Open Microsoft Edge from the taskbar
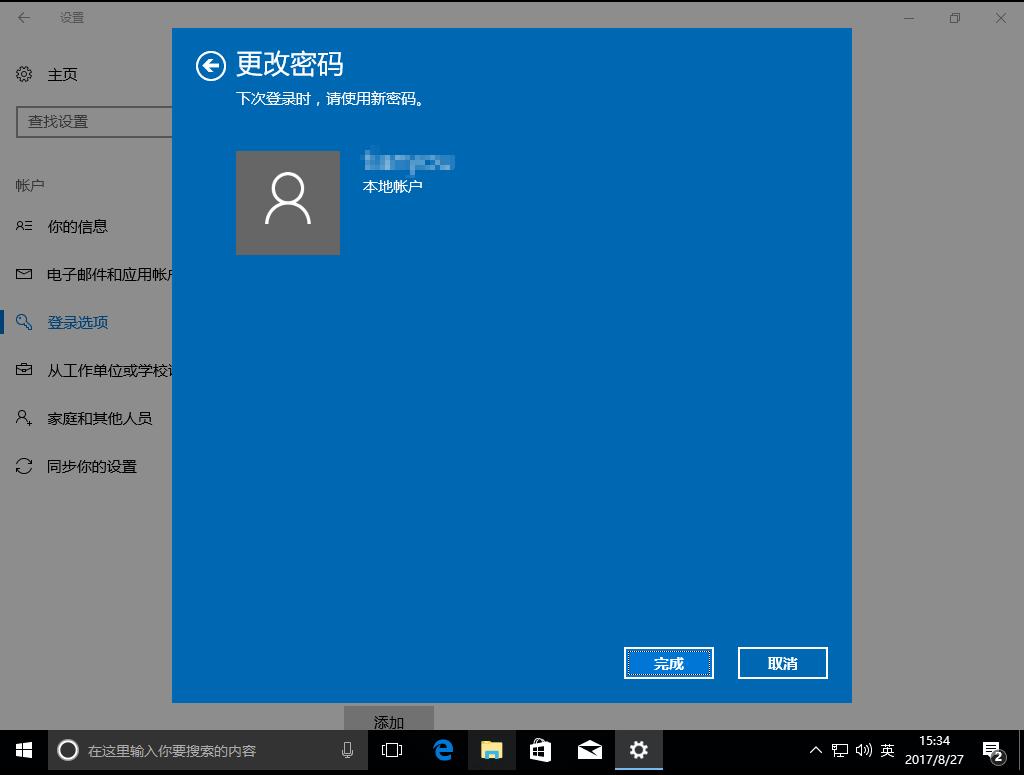Screen dimensions: 1024x775 (441, 749)
